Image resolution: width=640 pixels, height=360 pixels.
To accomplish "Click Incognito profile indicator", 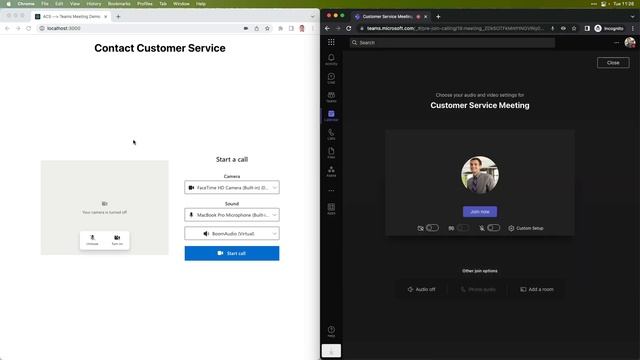I will click(609, 29).
